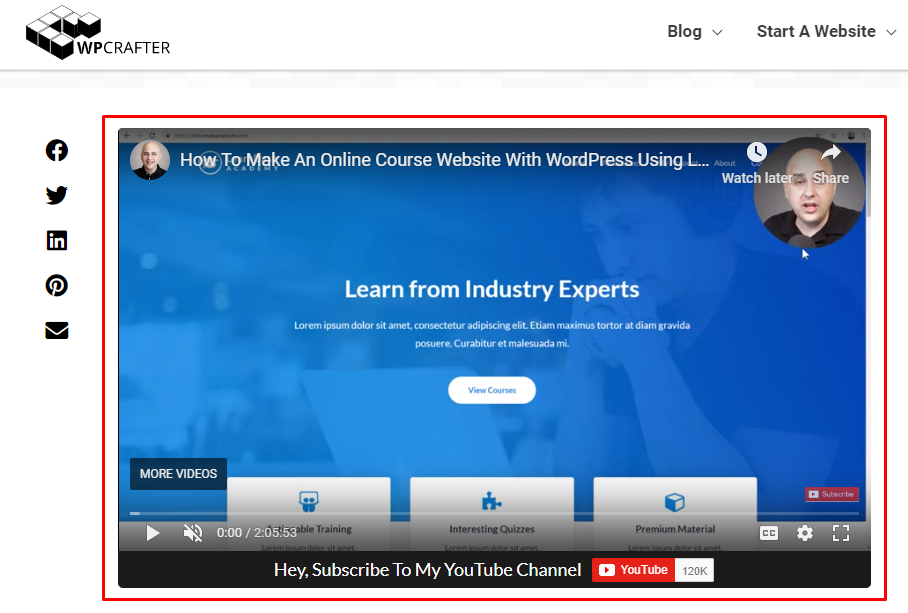Click the Learn from Industry Experts heading
The width and height of the screenshot is (908, 613).
pyautogui.click(x=492, y=289)
